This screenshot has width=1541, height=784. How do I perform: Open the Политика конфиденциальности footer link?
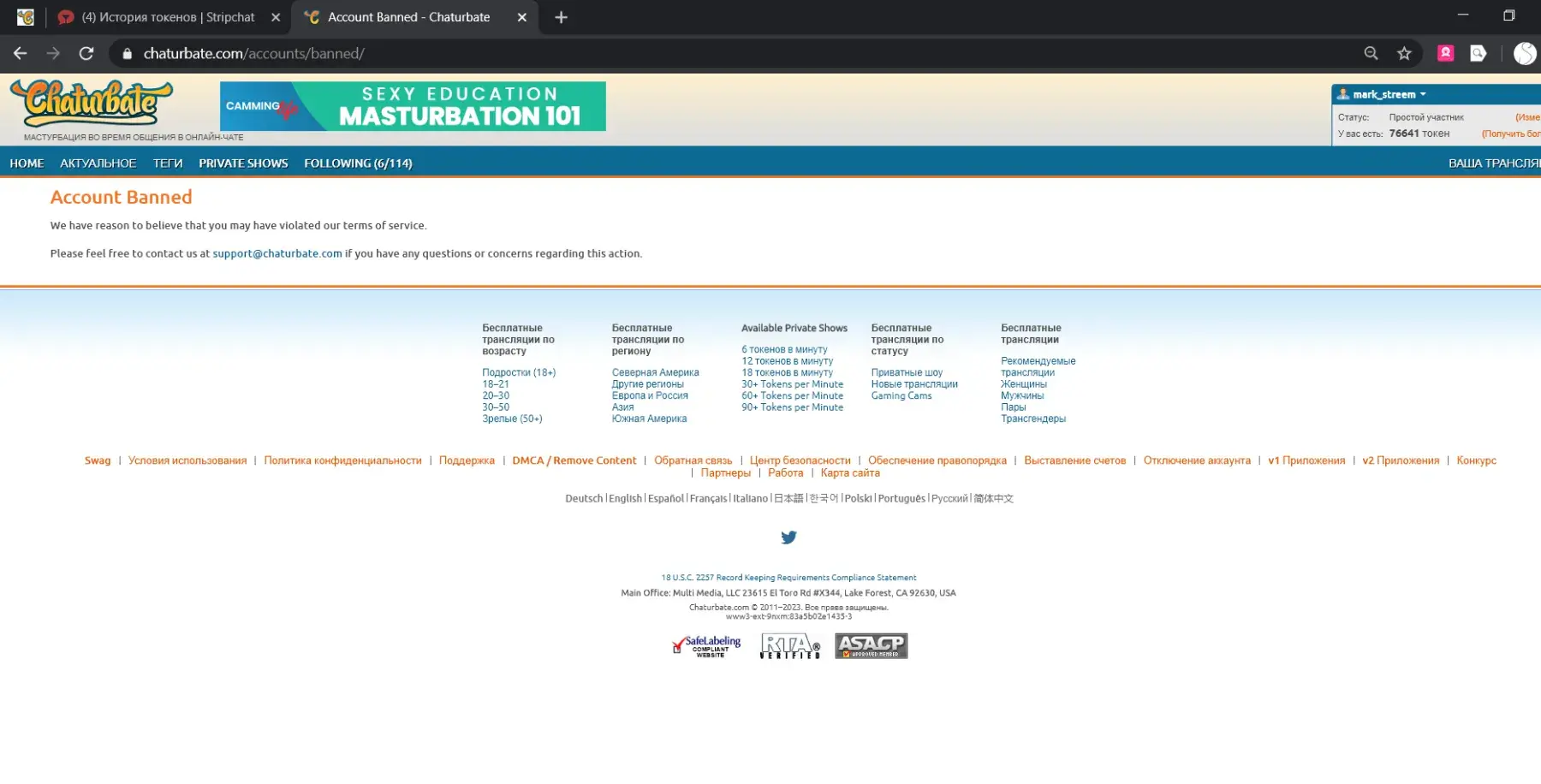coord(342,460)
